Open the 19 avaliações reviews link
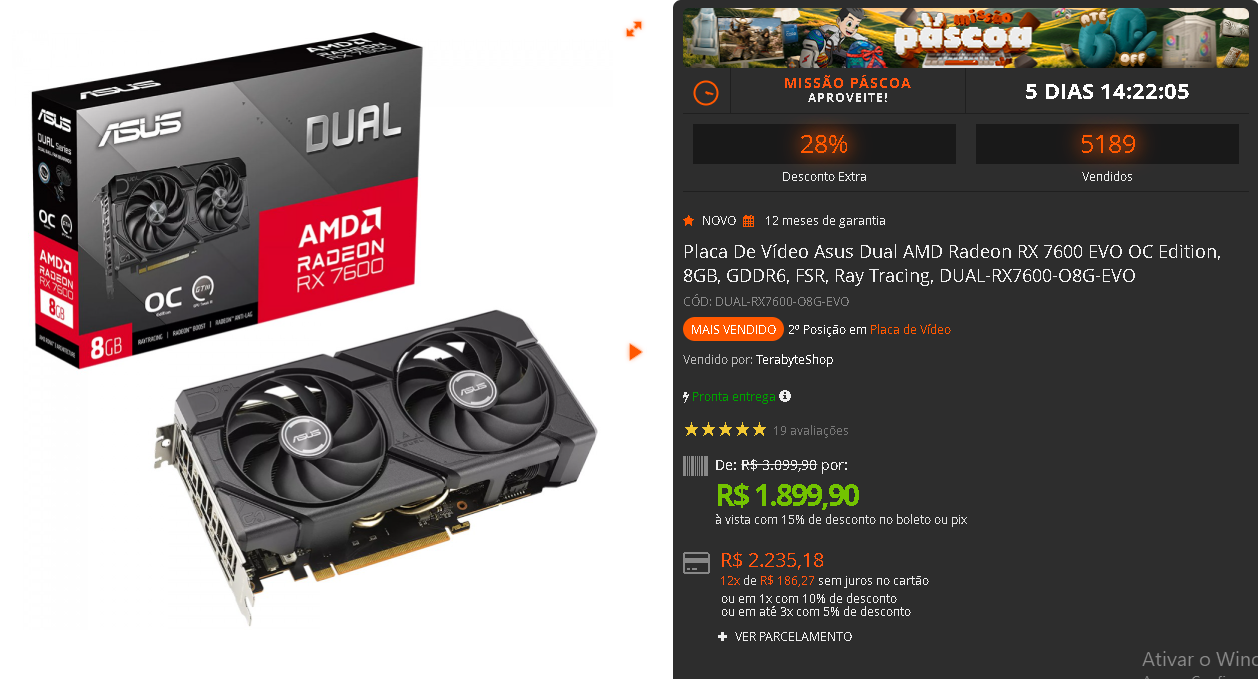Viewport: 1258px width, 679px height. coord(810,430)
